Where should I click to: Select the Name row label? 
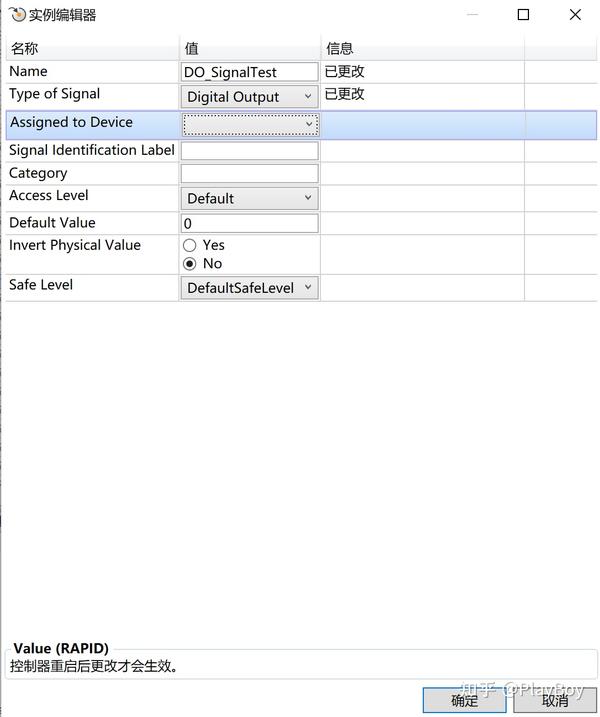pos(28,71)
